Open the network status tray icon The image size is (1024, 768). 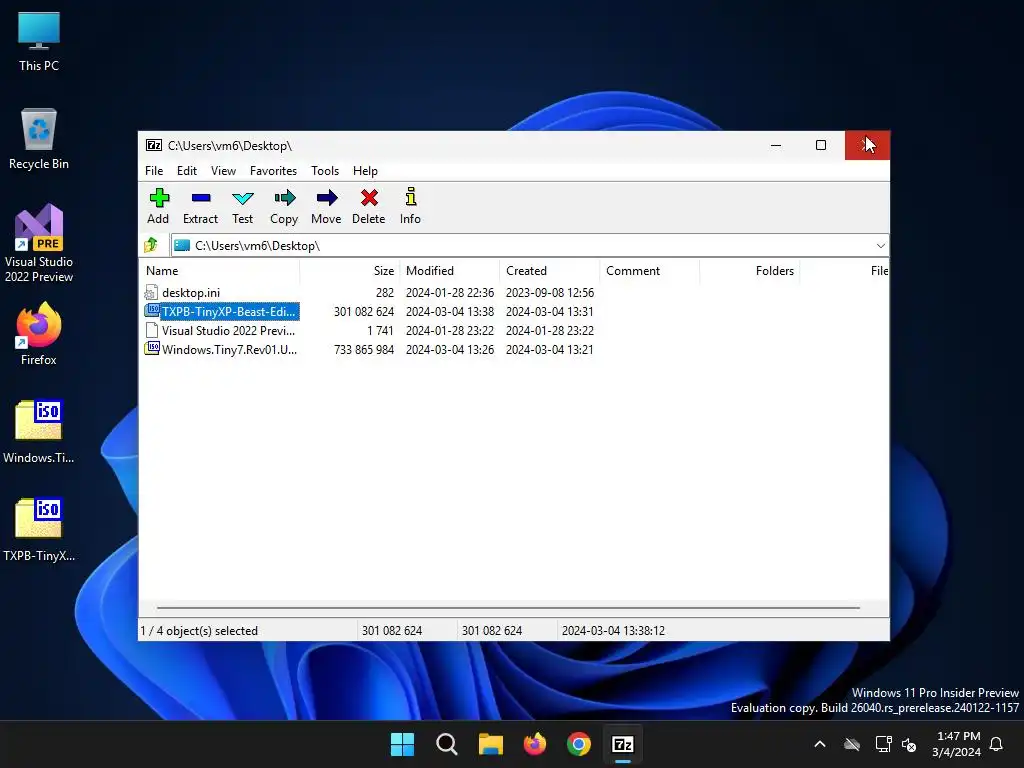pyautogui.click(x=883, y=744)
